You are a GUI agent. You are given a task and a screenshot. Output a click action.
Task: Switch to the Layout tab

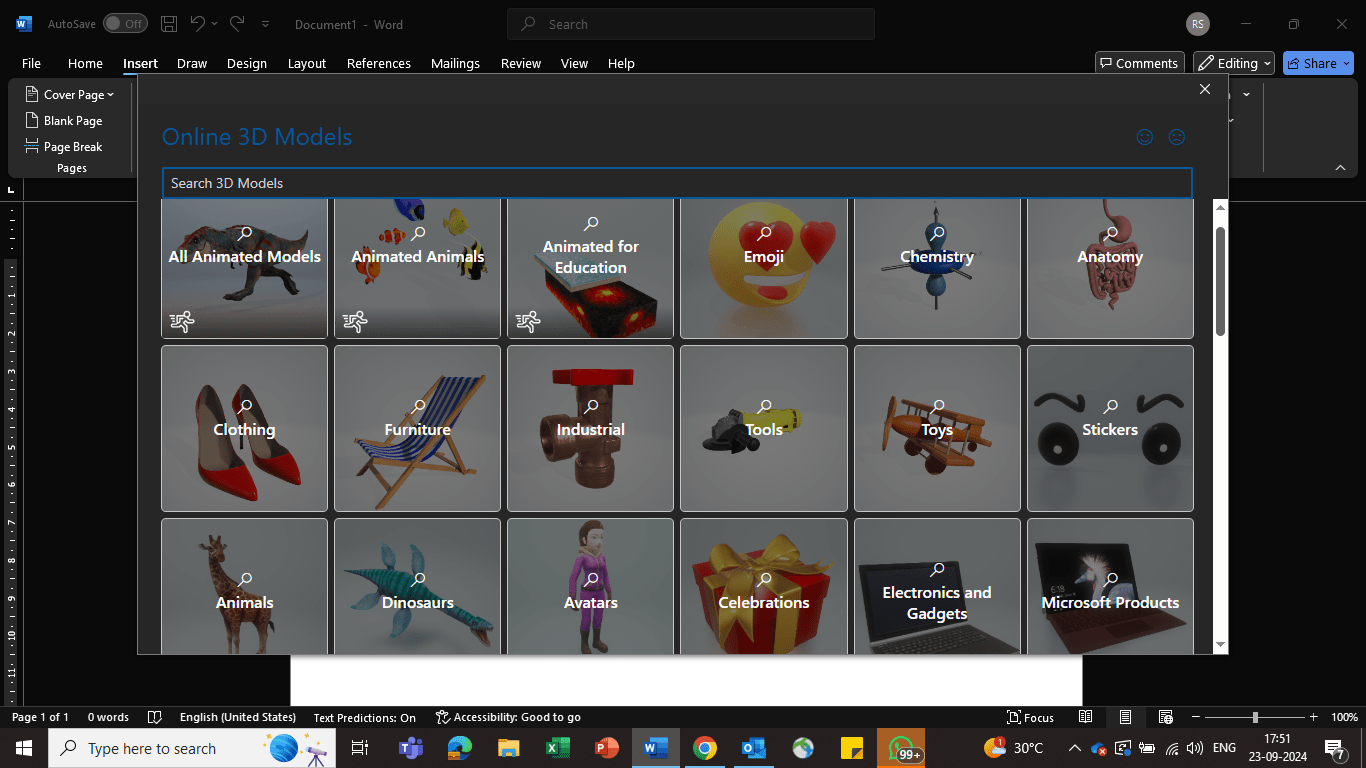(307, 63)
